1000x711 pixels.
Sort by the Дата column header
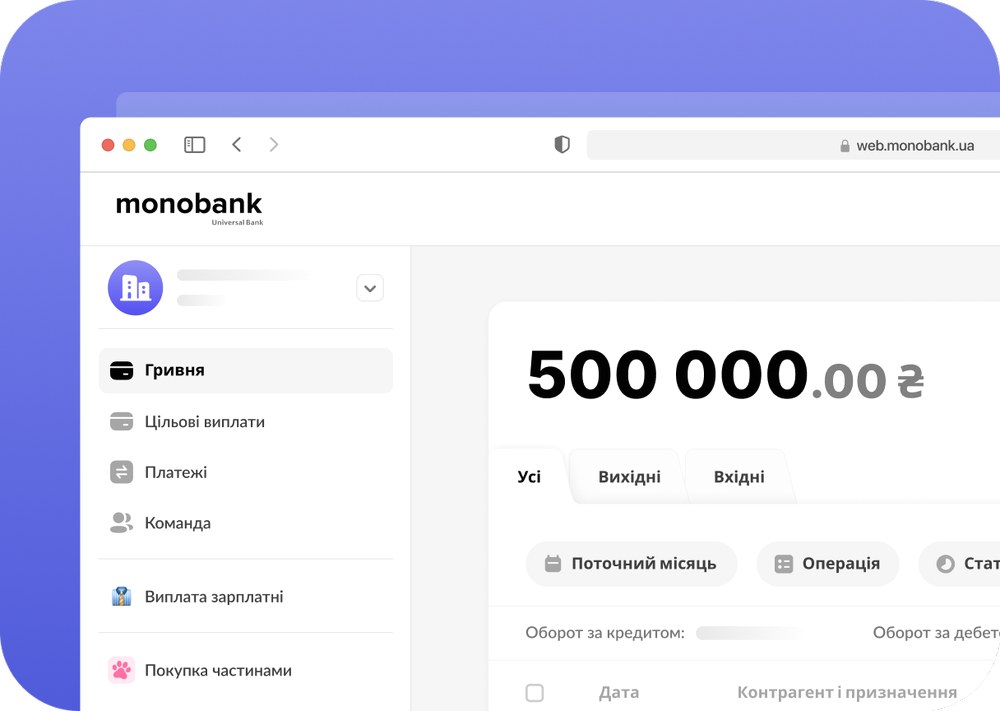pyautogui.click(x=619, y=693)
